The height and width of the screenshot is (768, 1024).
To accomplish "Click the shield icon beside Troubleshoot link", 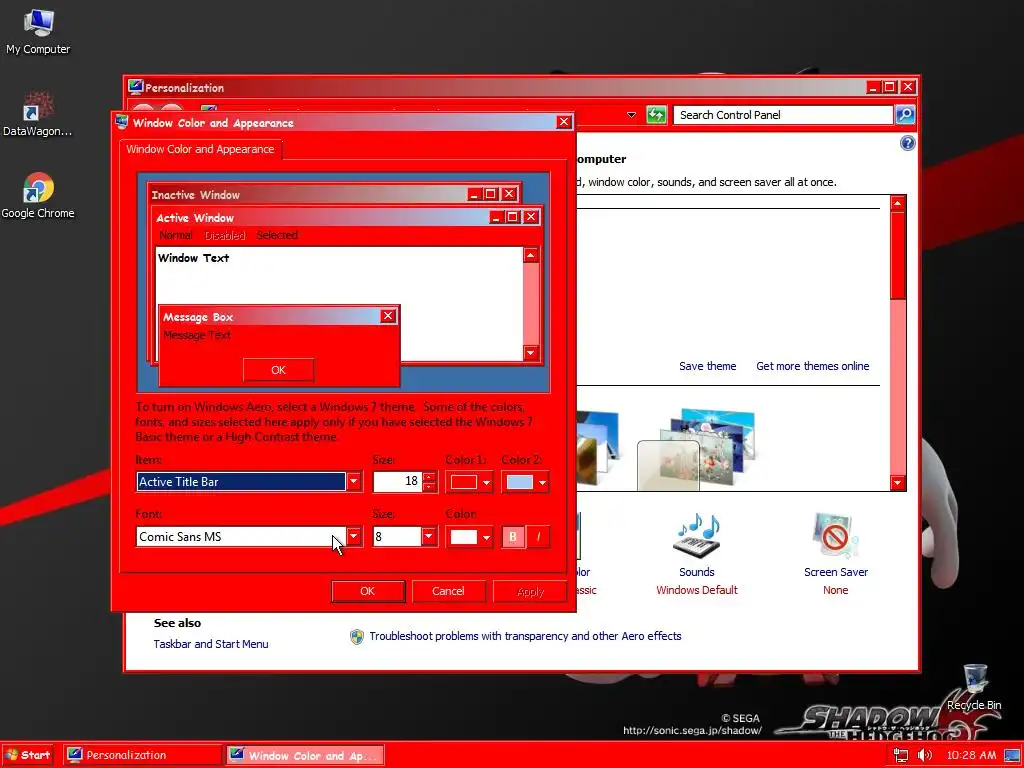I will point(357,637).
